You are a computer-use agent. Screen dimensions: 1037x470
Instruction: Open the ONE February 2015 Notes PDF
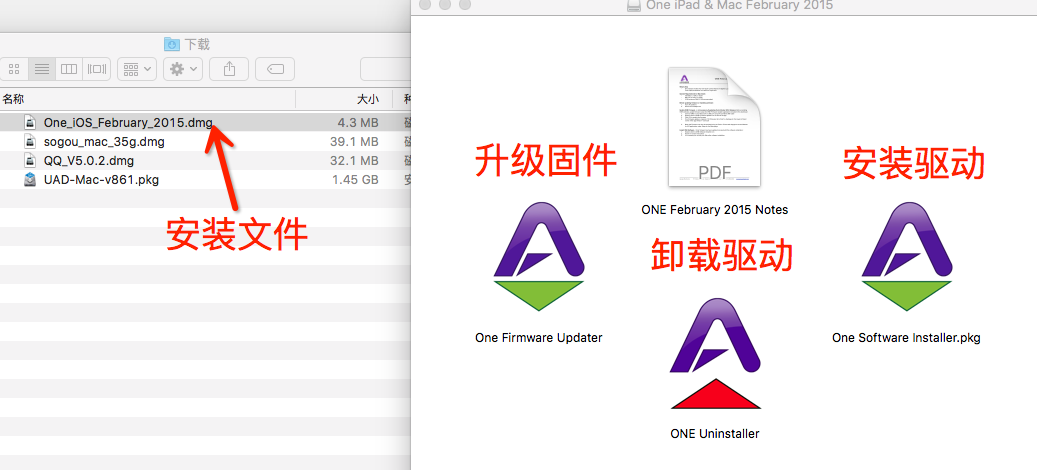714,127
